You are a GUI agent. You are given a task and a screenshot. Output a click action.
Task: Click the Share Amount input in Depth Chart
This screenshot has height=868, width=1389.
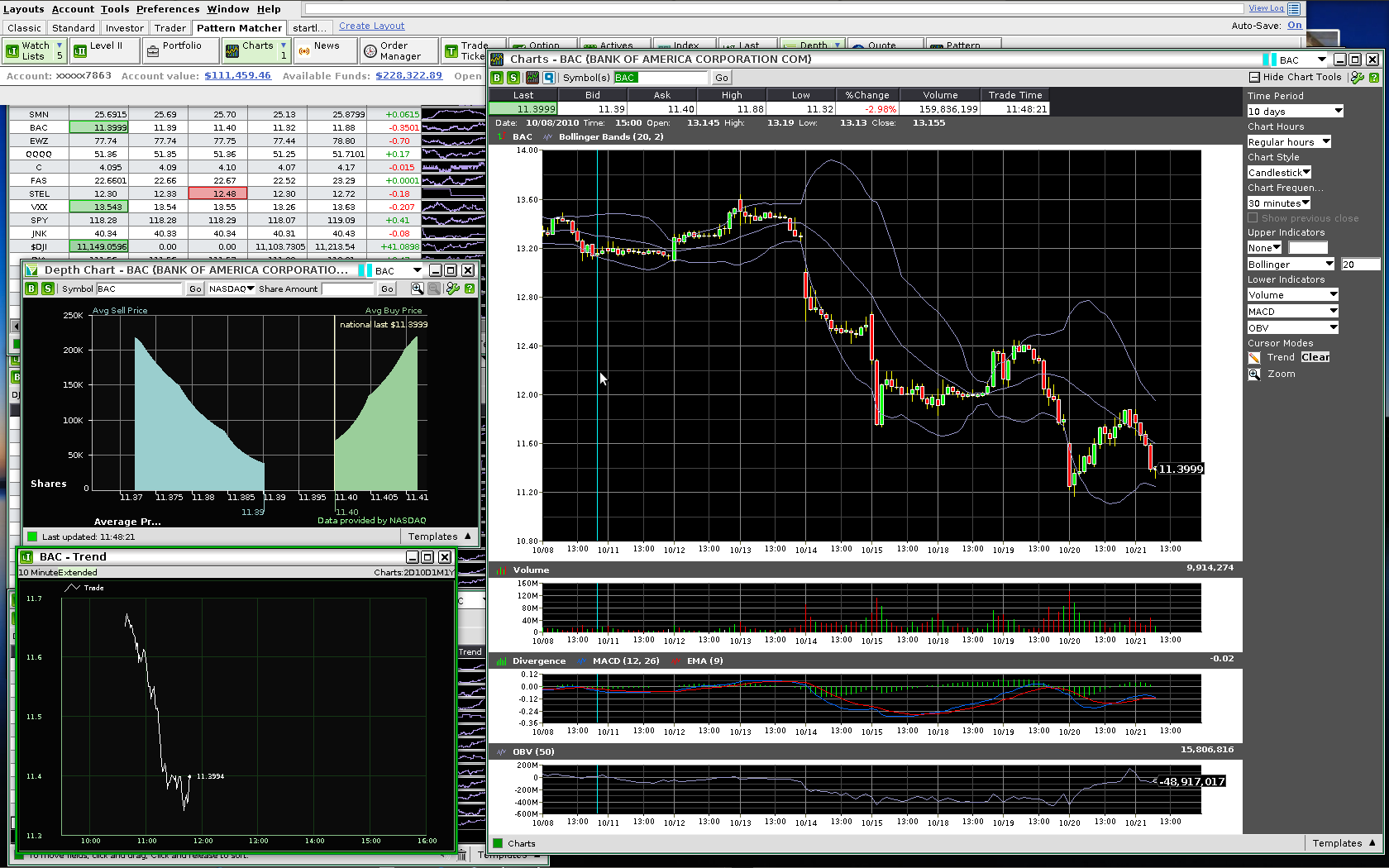347,289
